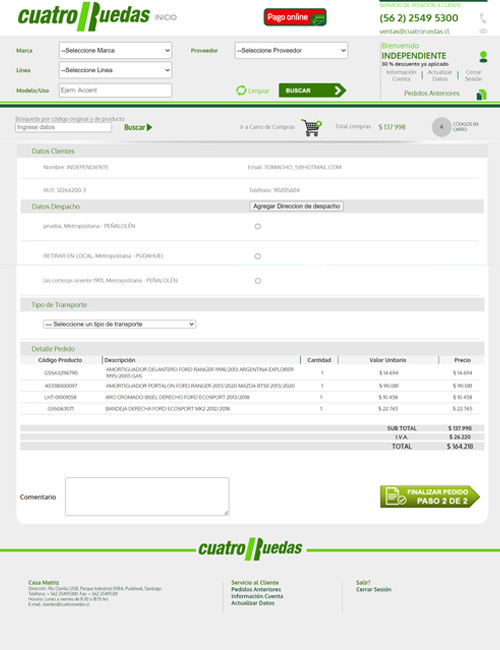Click the phone icon beside customer service number
This screenshot has height=650, width=500.
point(483,18)
